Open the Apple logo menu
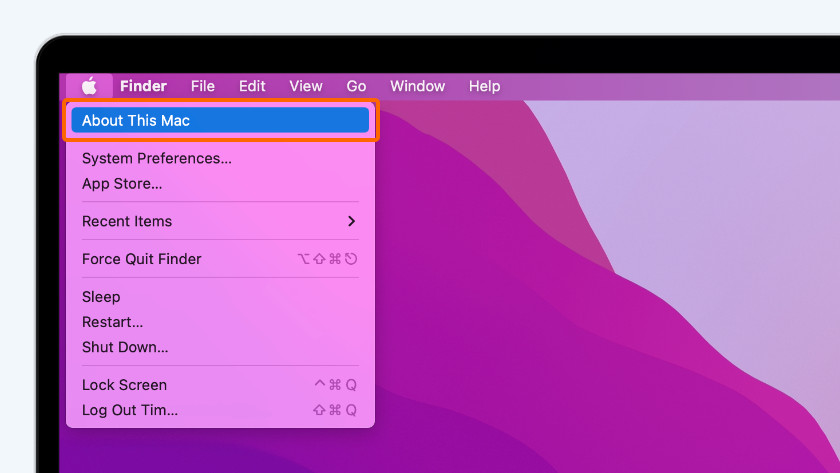This screenshot has width=840, height=473. 89,86
